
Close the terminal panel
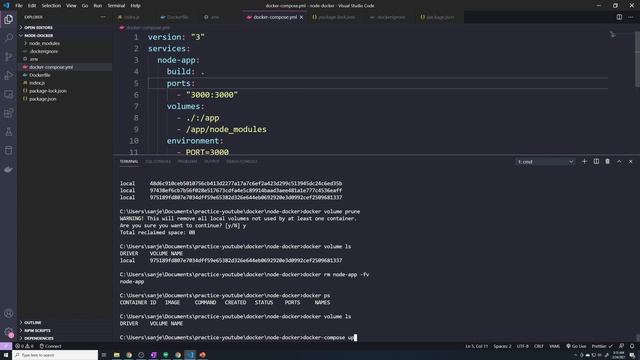(x=631, y=162)
